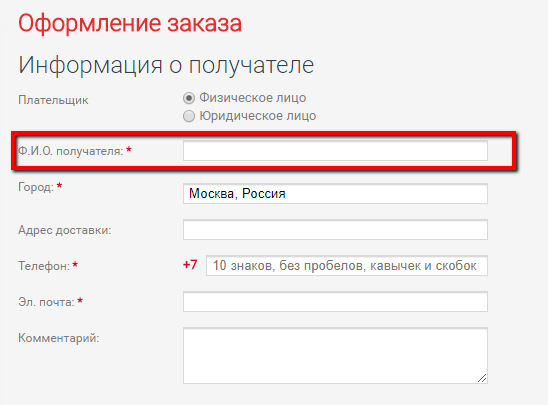The width and height of the screenshot is (548, 405).
Task: Click the Город field with Москва, Россия
Action: (335, 194)
